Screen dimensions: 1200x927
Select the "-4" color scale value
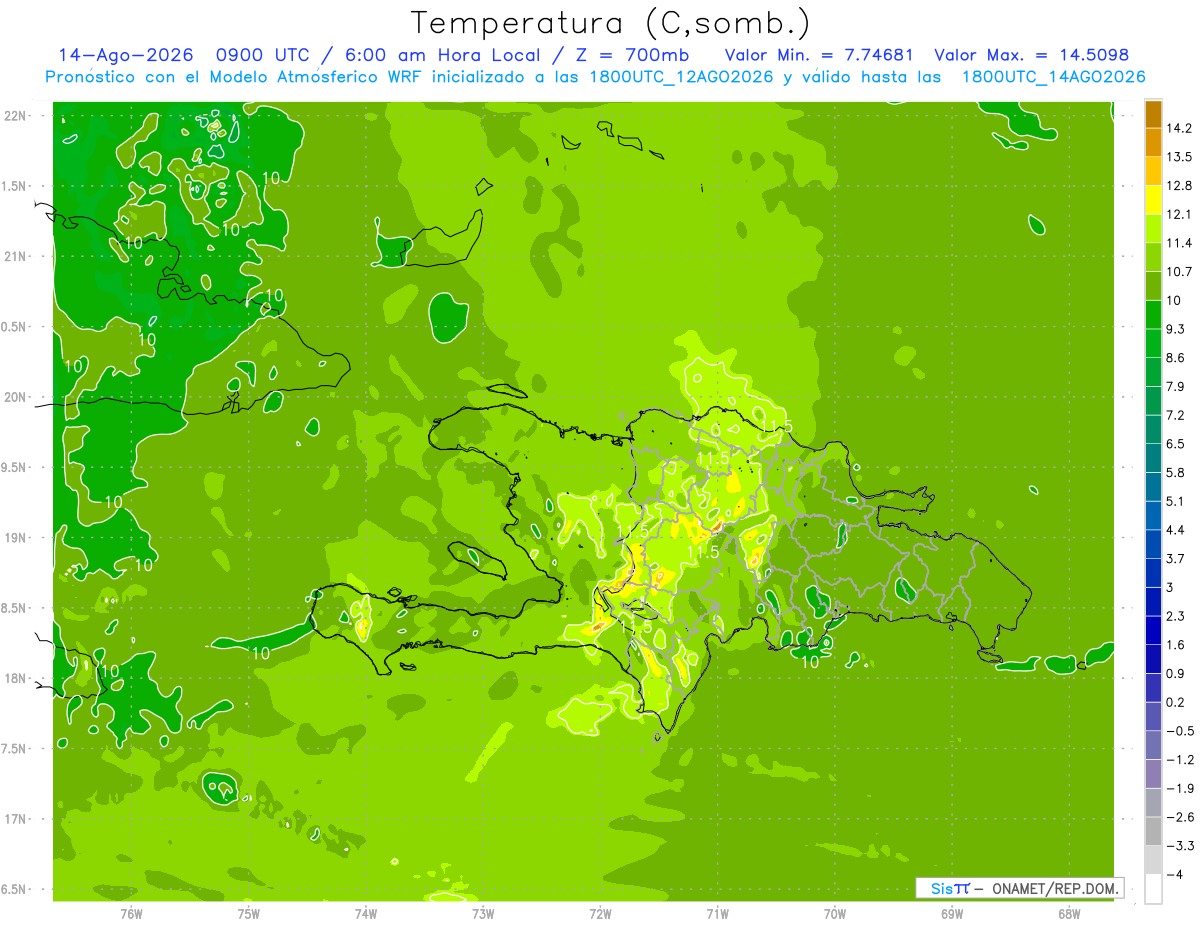pyautogui.click(x=1176, y=875)
